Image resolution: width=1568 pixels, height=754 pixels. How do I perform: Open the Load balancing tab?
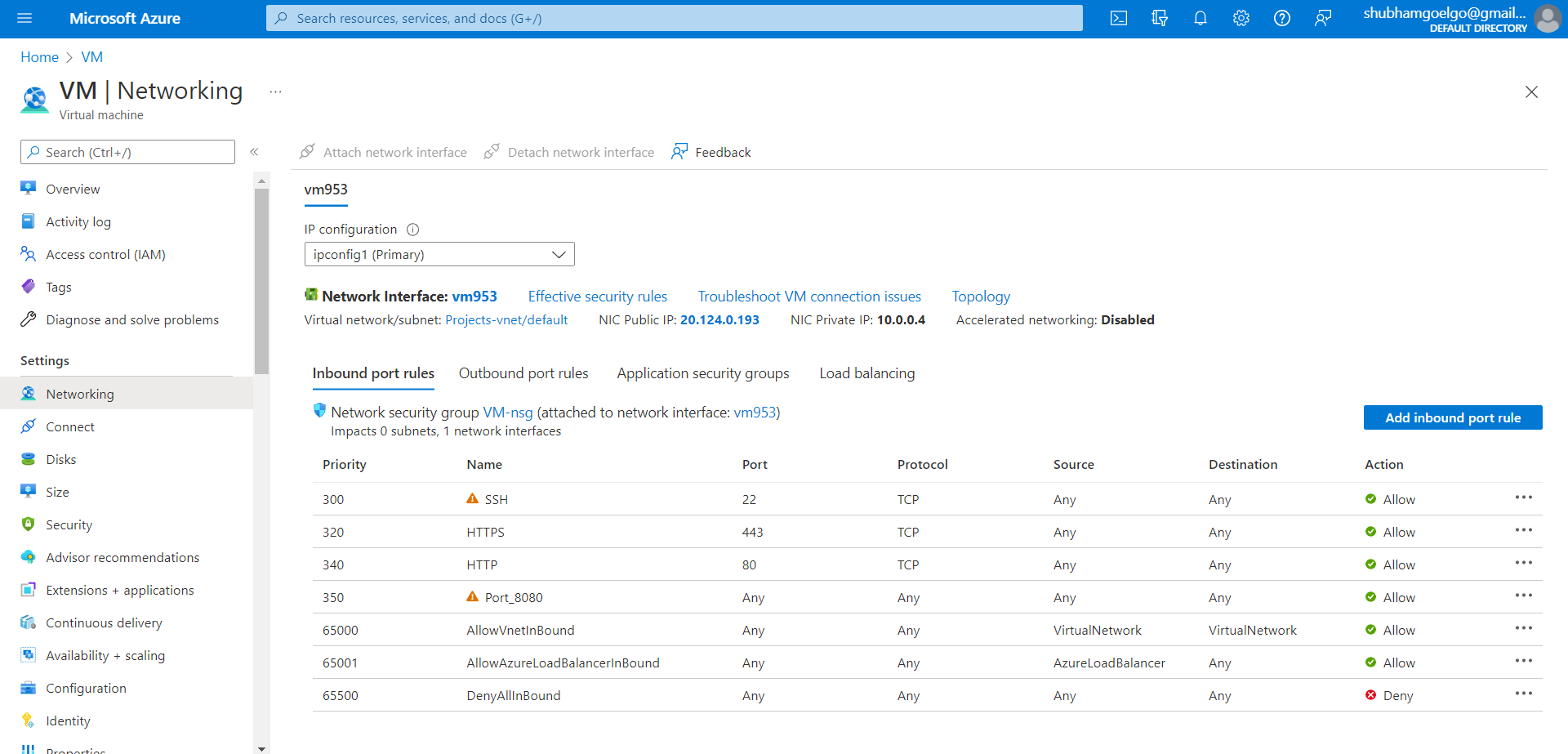[867, 373]
